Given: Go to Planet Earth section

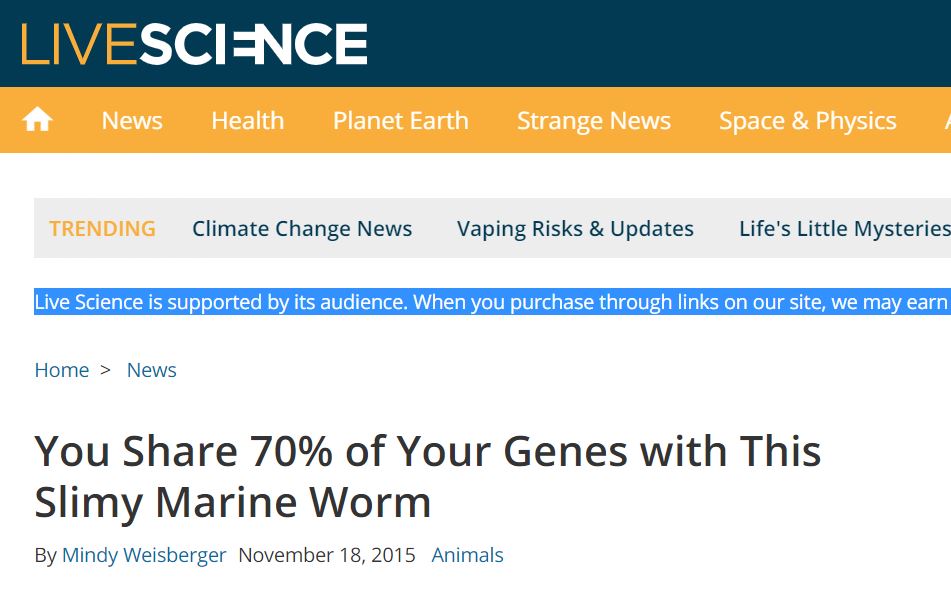Looking at the screenshot, I should pos(400,120).
